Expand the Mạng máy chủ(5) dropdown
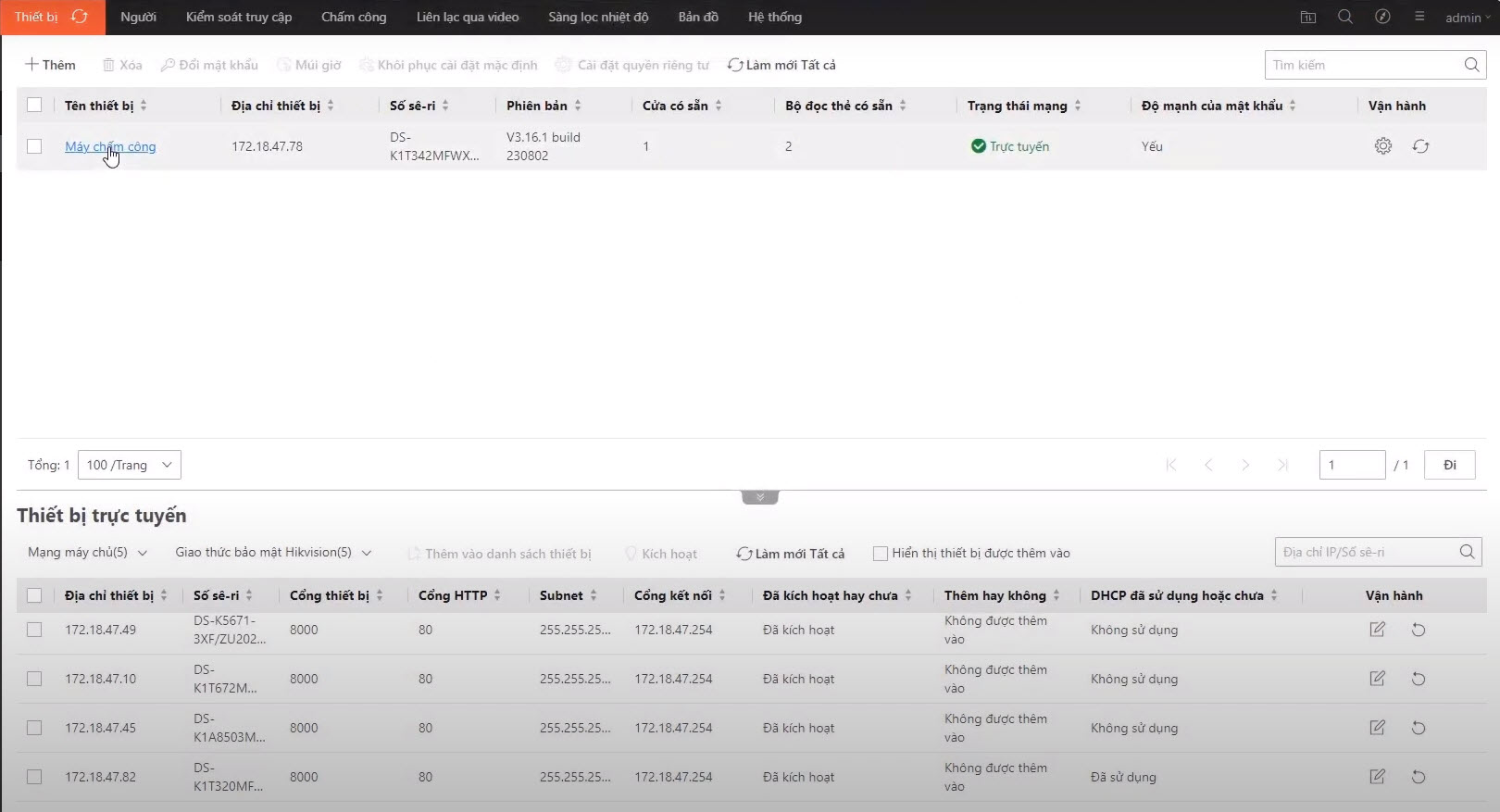The image size is (1500, 812). click(x=87, y=553)
